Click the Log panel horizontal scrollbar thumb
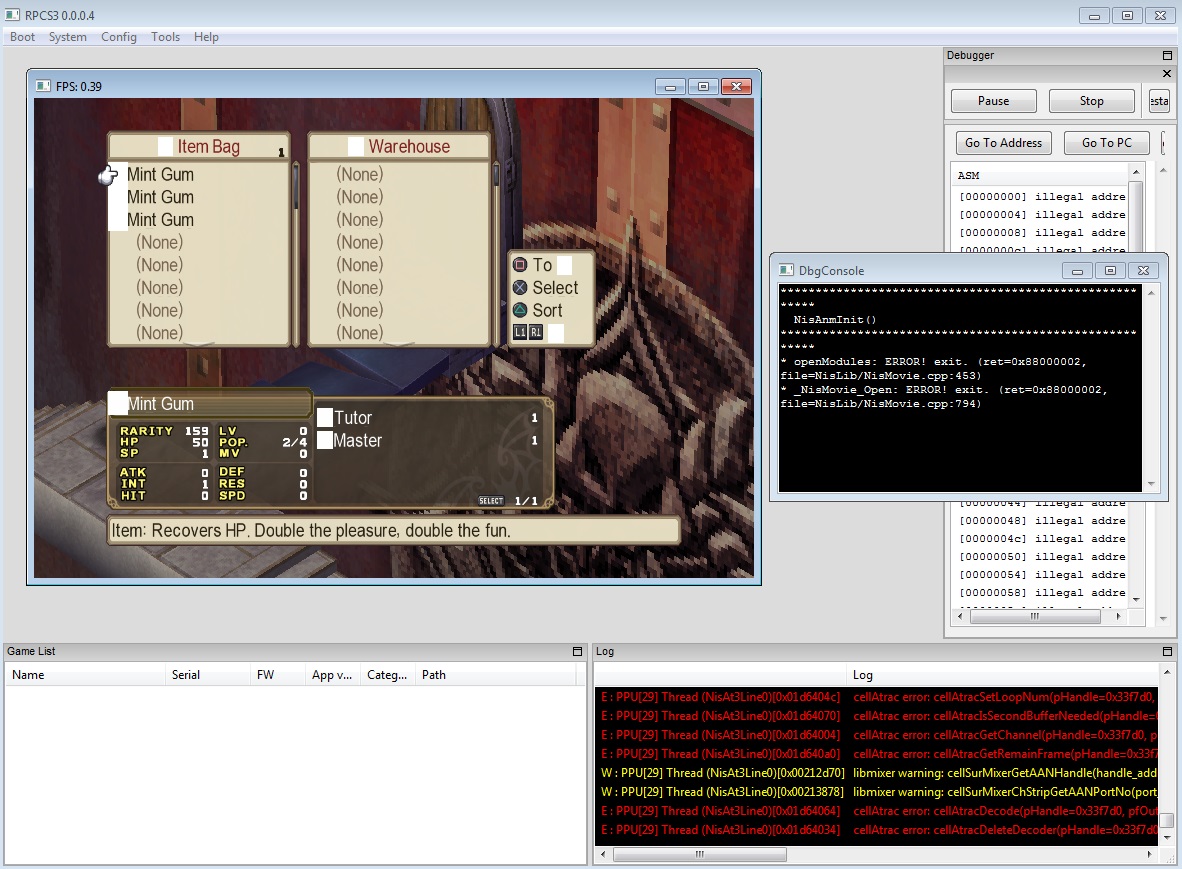This screenshot has height=869, width=1182. [x=699, y=855]
